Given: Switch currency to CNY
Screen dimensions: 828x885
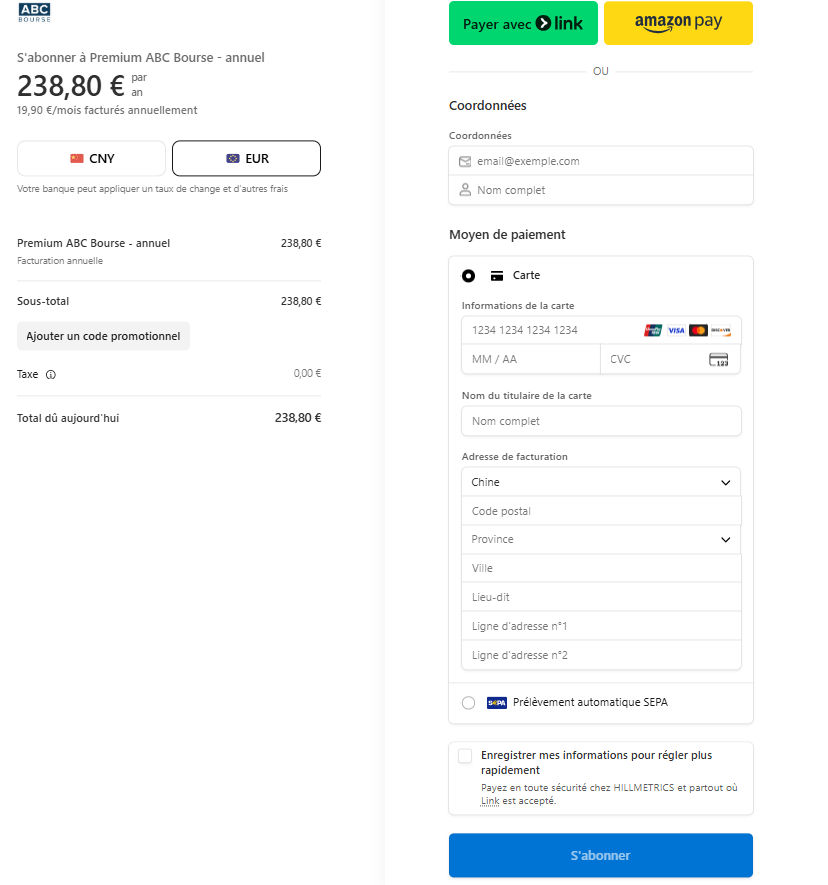Looking at the screenshot, I should tap(91, 159).
